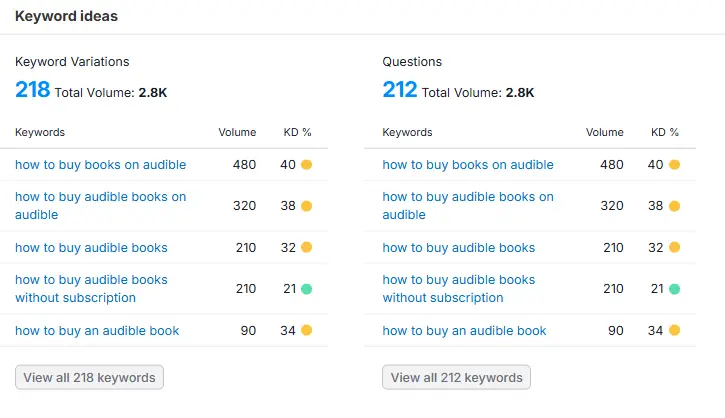The width and height of the screenshot is (725, 418).
Task: Open "how to buy audible books without subscription" under Questions
Action: pyautogui.click(x=458, y=289)
